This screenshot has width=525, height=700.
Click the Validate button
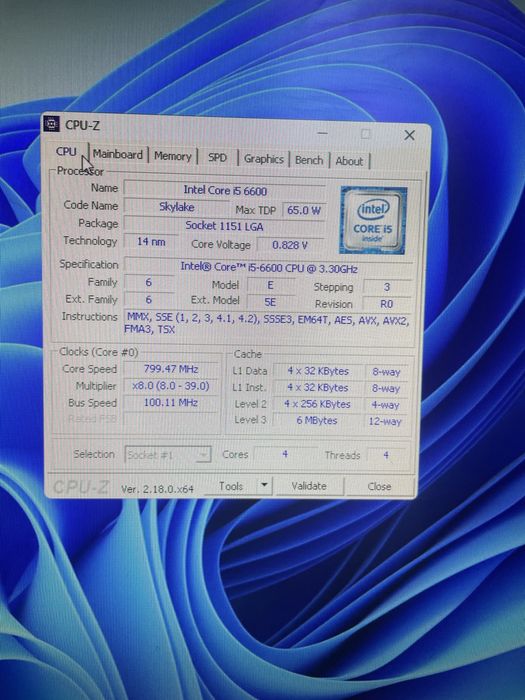(309, 486)
